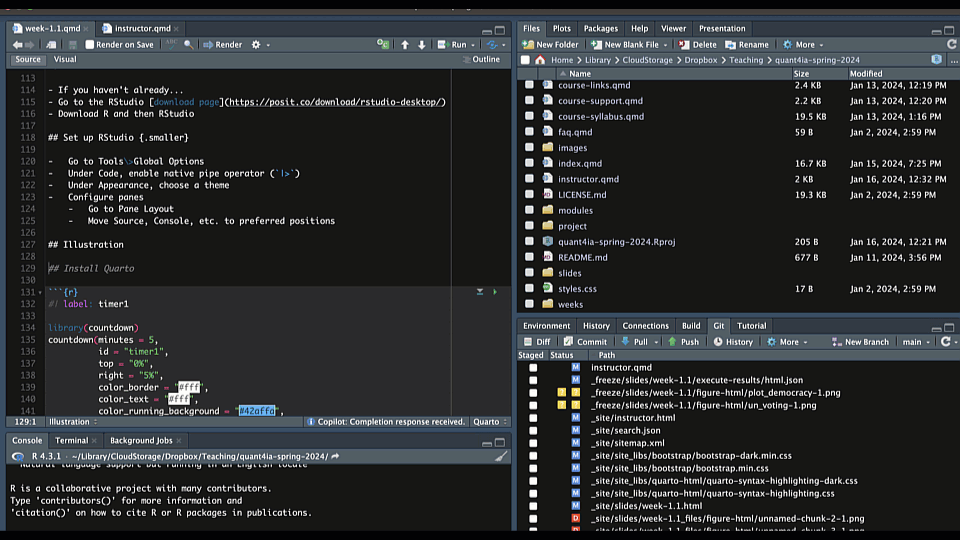The width and height of the screenshot is (960, 540).
Task: Browse to a folder with the ellipsis button
Action: click(x=954, y=60)
